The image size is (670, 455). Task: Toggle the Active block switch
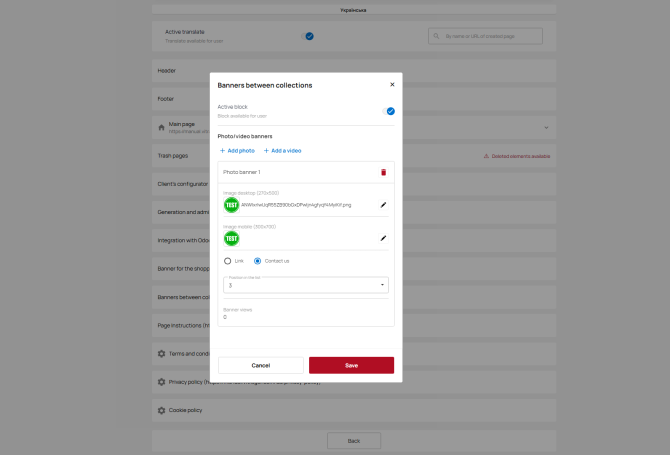coord(388,111)
